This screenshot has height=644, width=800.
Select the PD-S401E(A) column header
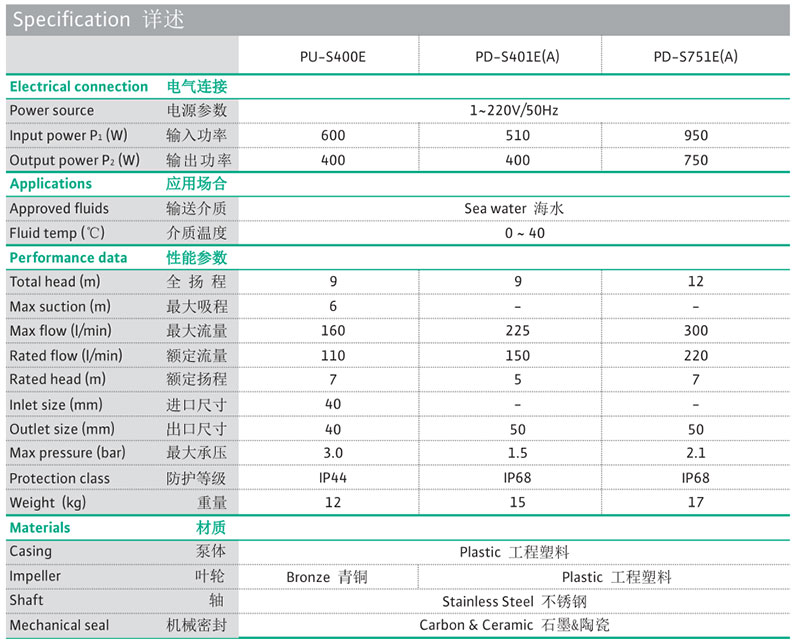coord(517,57)
